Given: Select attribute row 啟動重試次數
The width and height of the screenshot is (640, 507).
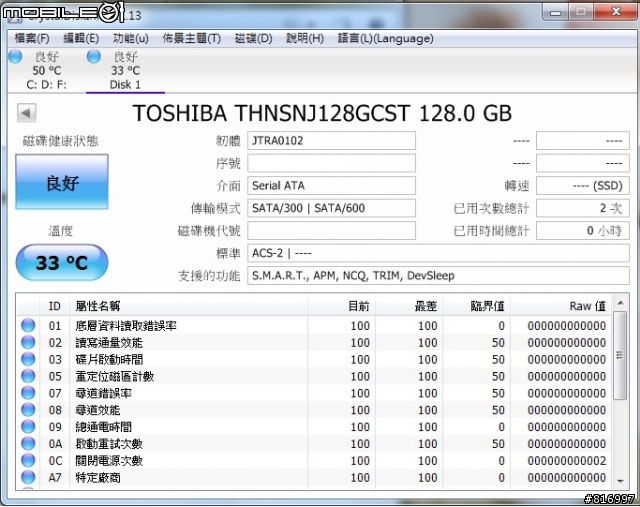Looking at the screenshot, I should coord(314,443).
